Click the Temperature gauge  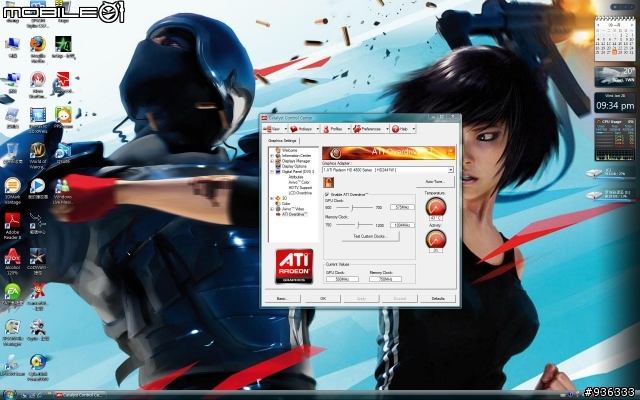pos(436,207)
